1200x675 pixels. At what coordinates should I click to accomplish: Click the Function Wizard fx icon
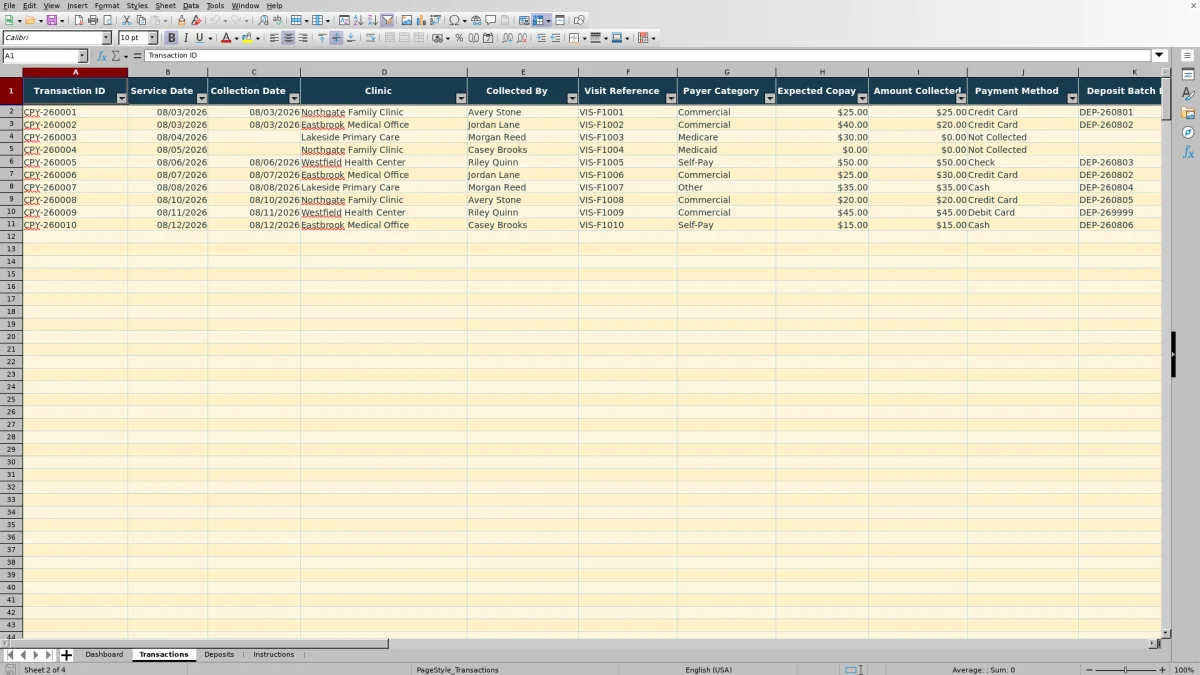101,56
